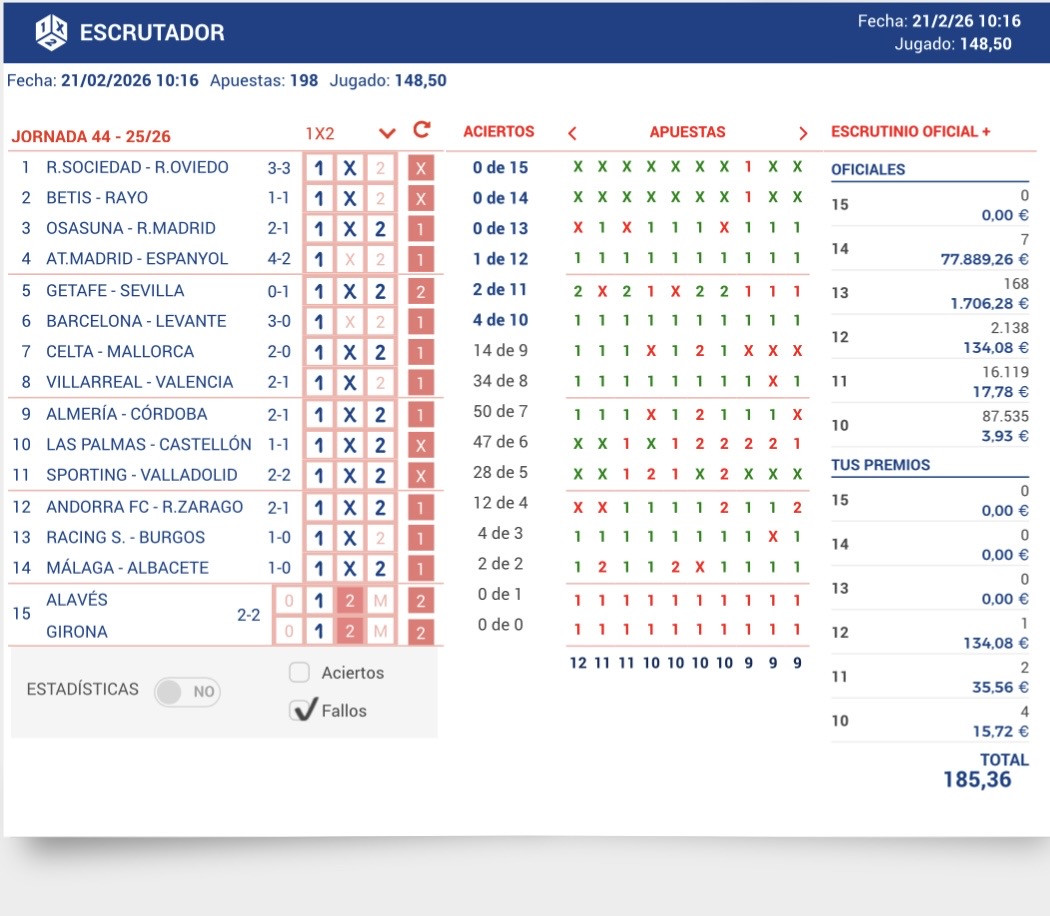Image resolution: width=1050 pixels, height=916 pixels.
Task: Click red result box for Getafe - Sevilla
Action: (x=421, y=292)
